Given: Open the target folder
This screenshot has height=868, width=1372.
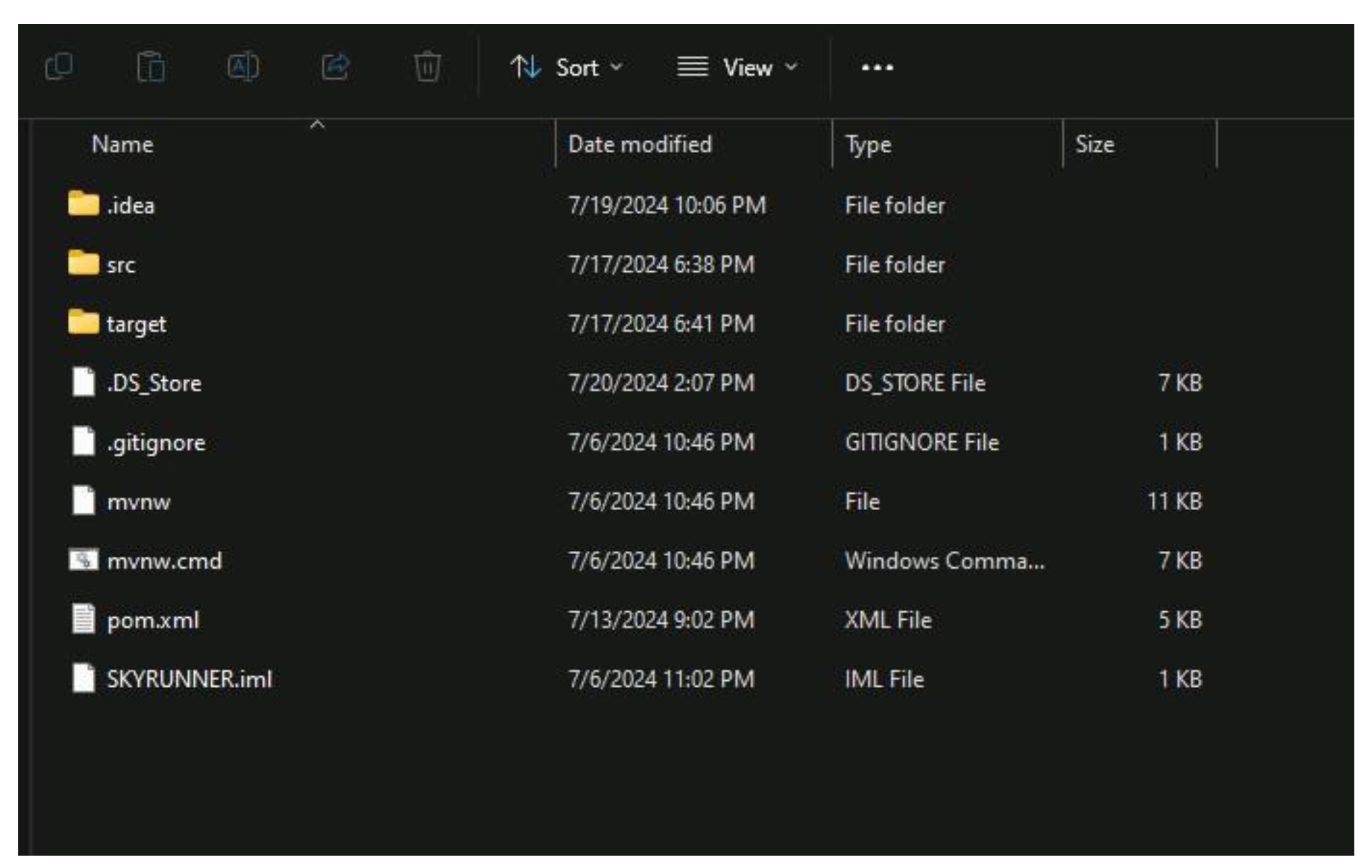Looking at the screenshot, I should tap(136, 323).
